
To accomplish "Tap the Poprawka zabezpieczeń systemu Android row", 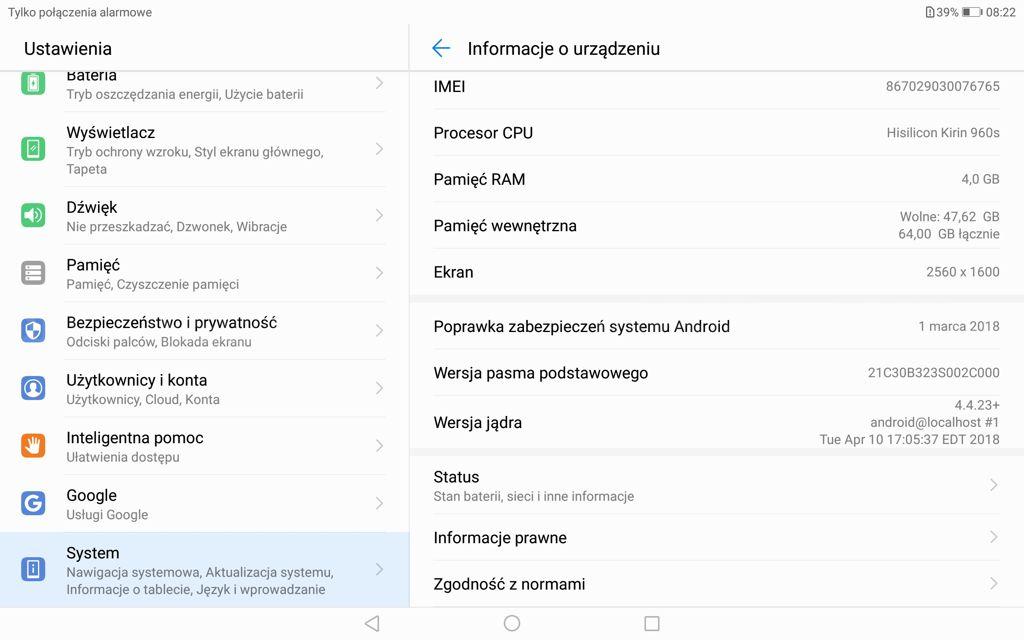I will (x=716, y=326).
